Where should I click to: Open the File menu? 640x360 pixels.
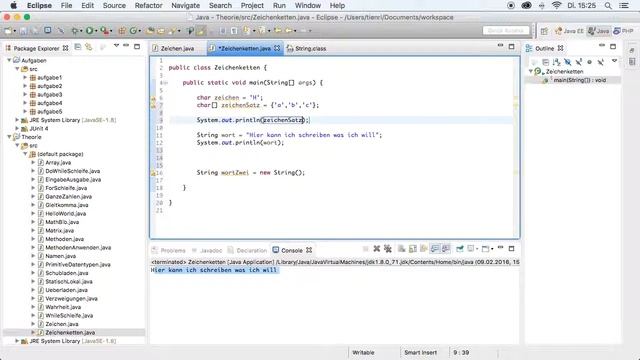[66, 5]
